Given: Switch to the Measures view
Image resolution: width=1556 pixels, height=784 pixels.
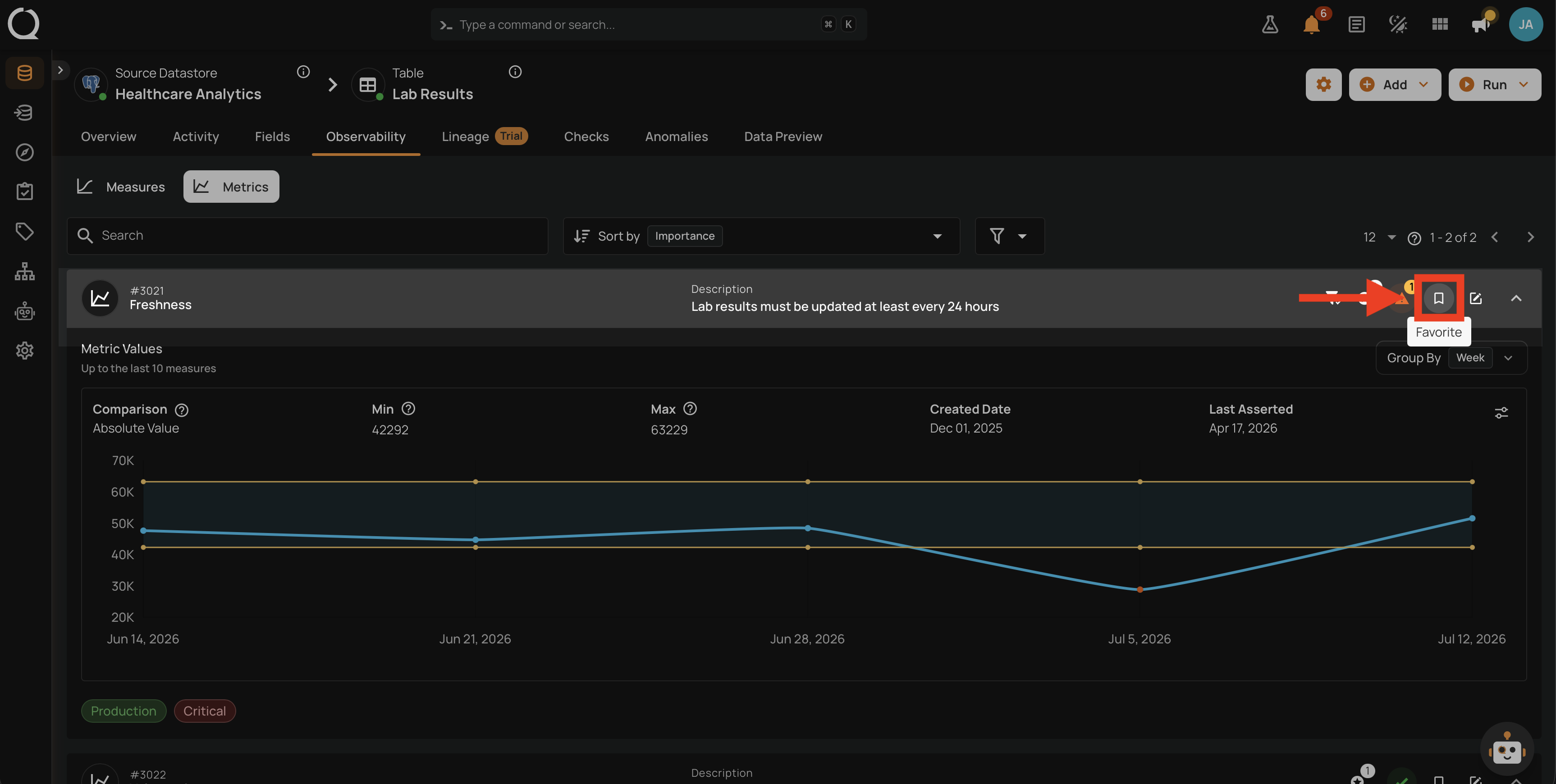Looking at the screenshot, I should pyautogui.click(x=121, y=187).
